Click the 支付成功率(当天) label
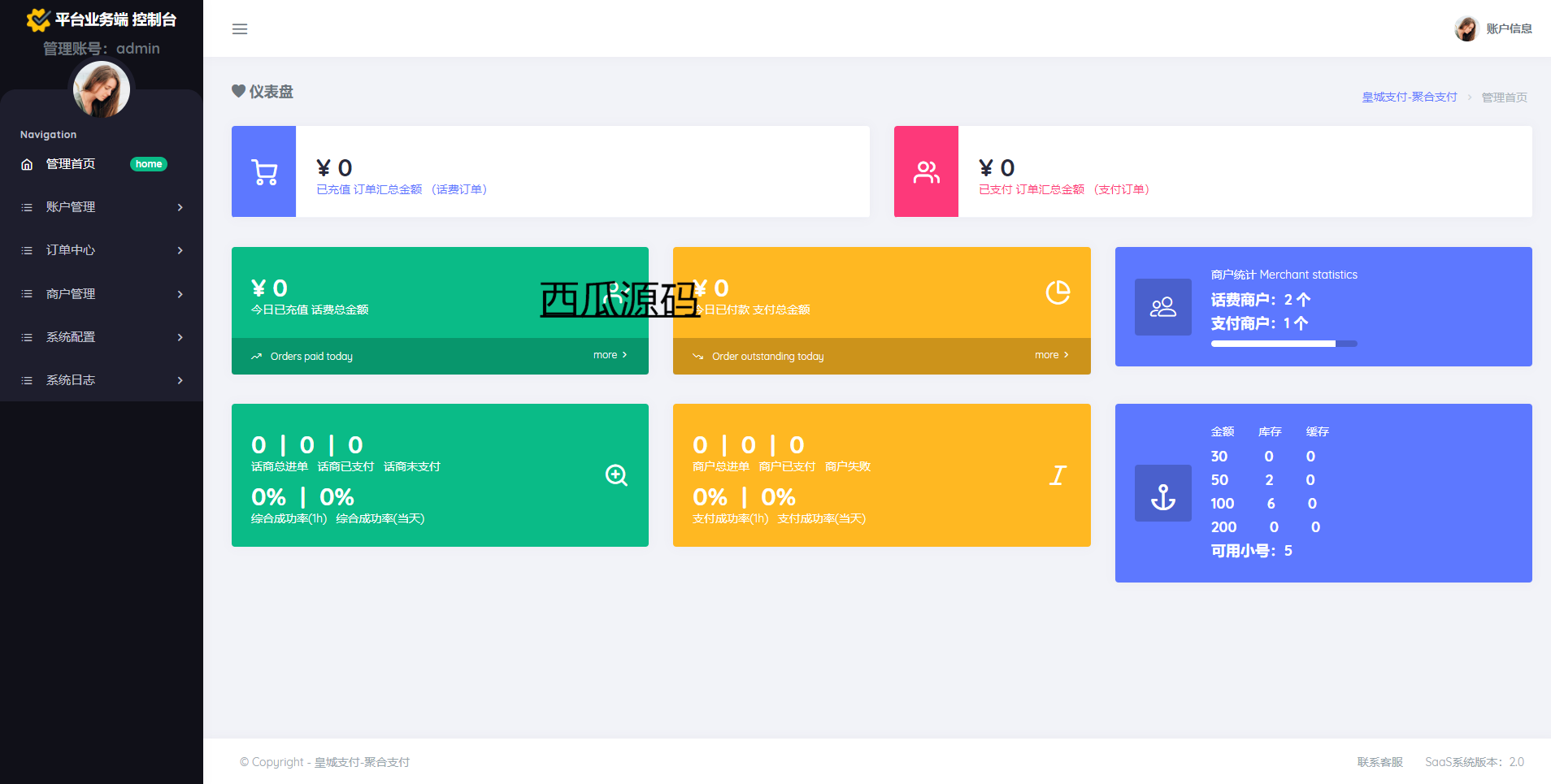 [822, 518]
